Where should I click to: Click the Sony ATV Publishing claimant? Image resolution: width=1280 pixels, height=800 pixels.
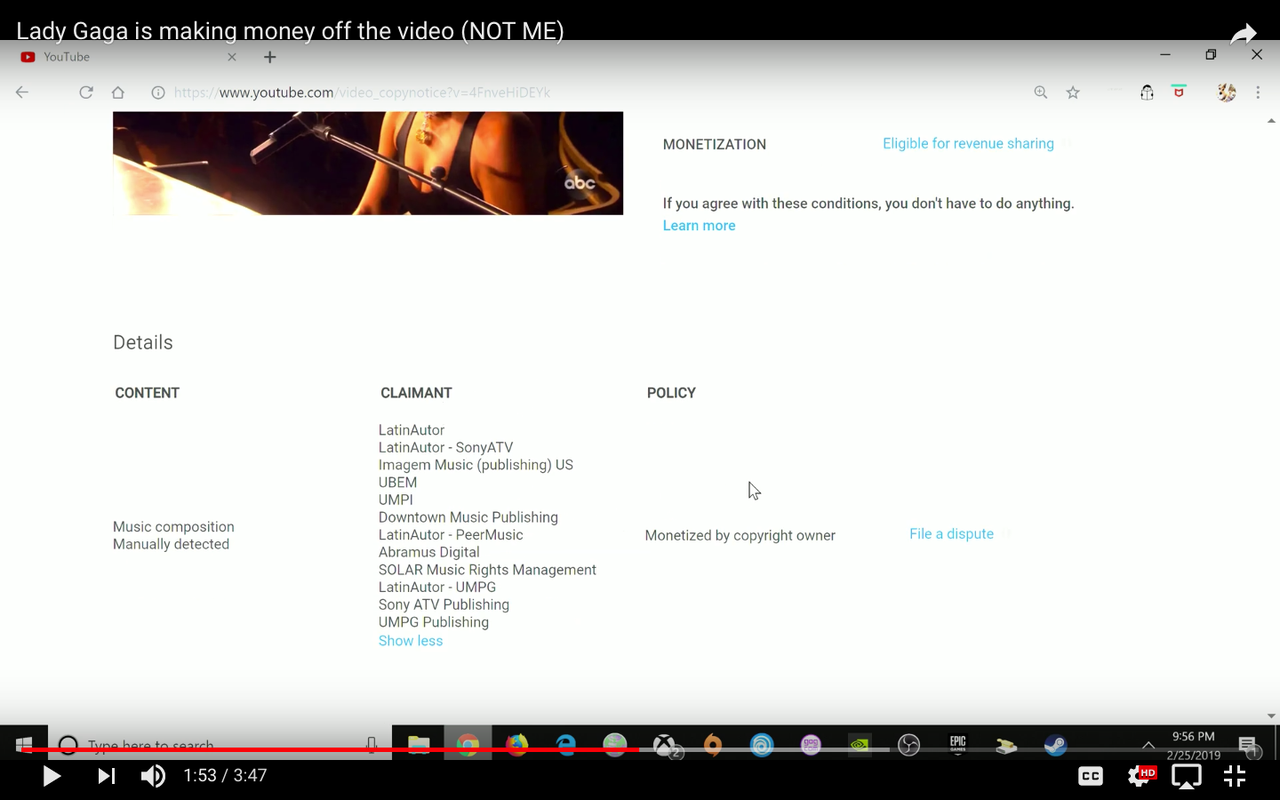coord(444,605)
